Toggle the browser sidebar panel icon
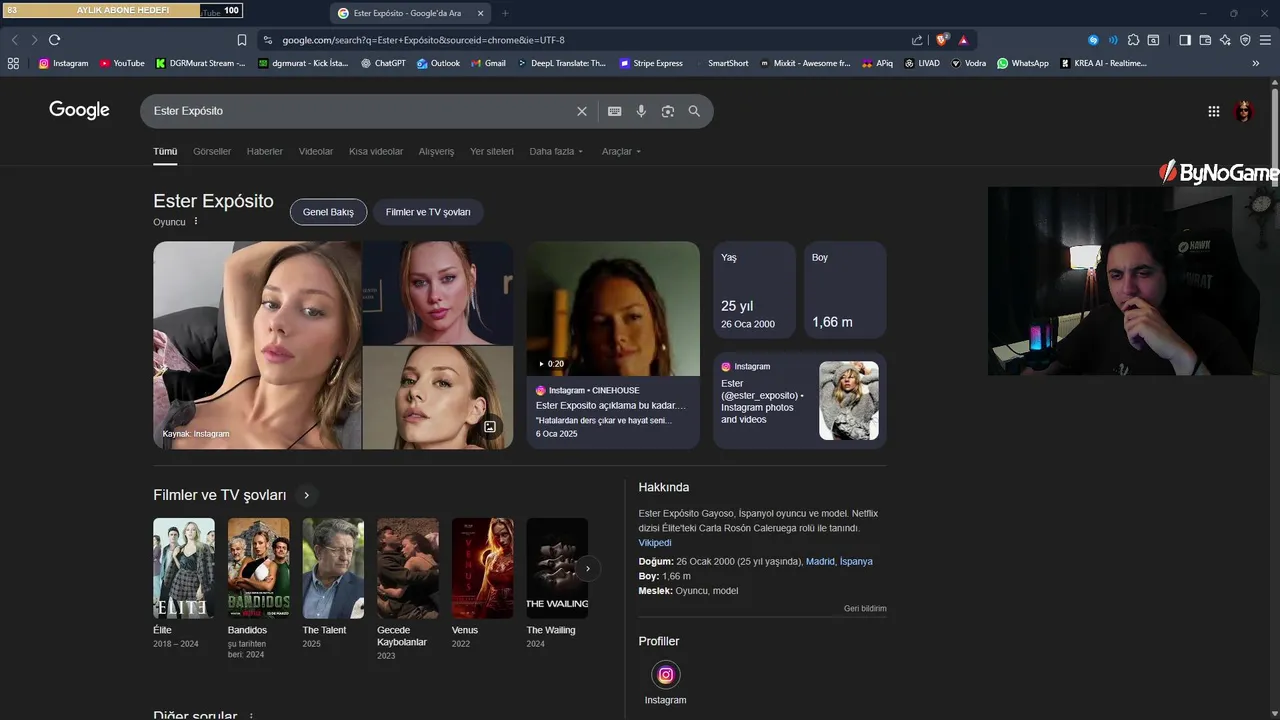Screen dimensions: 1280x720 tap(1185, 40)
